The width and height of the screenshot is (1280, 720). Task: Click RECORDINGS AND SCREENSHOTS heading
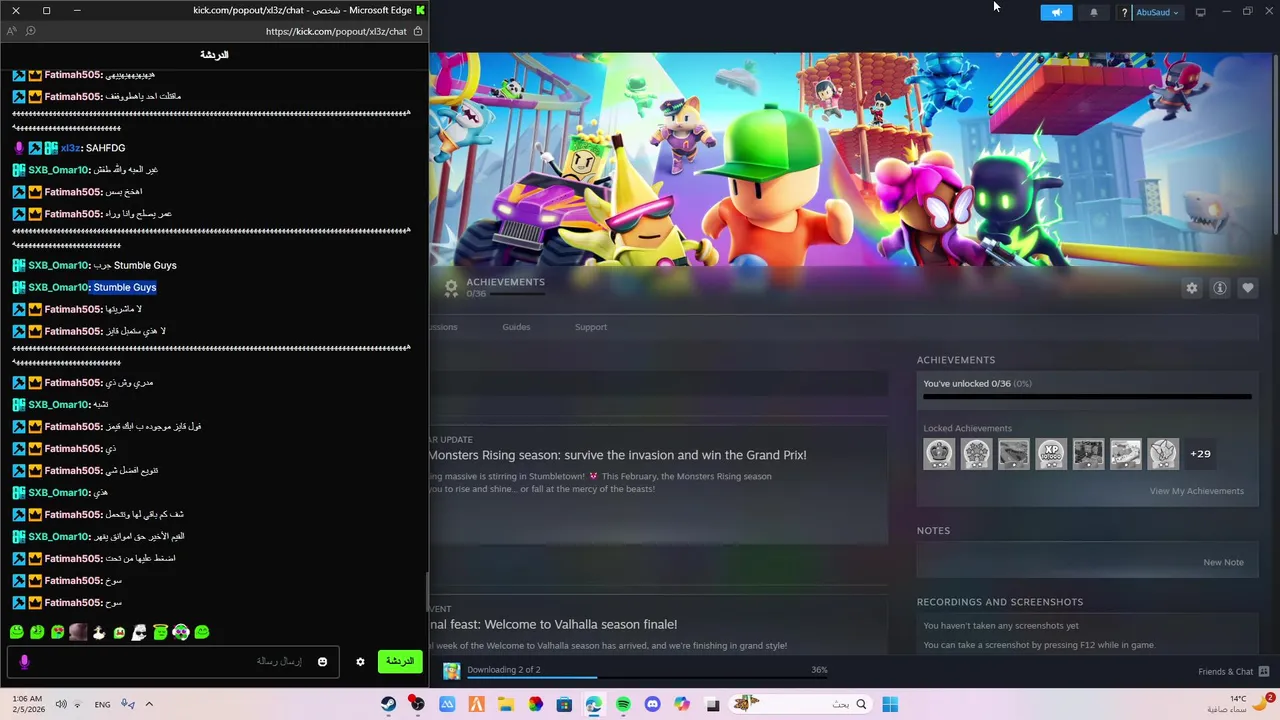[x=1000, y=602]
